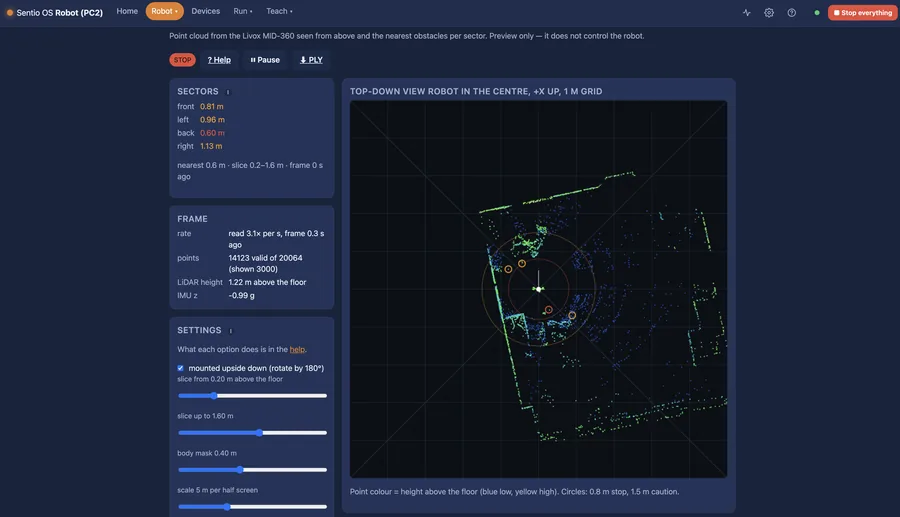Click the orange Sentio OS logo dot
Viewport: 900px width, 517px height.
(10, 13)
